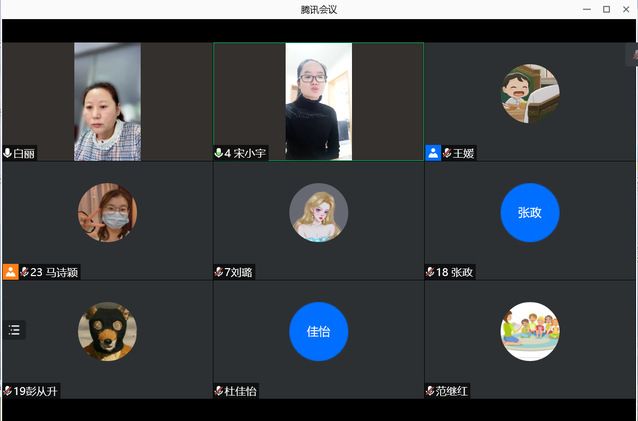Maximize the 腾讯会议 window
638x421 pixels.
[606, 9]
